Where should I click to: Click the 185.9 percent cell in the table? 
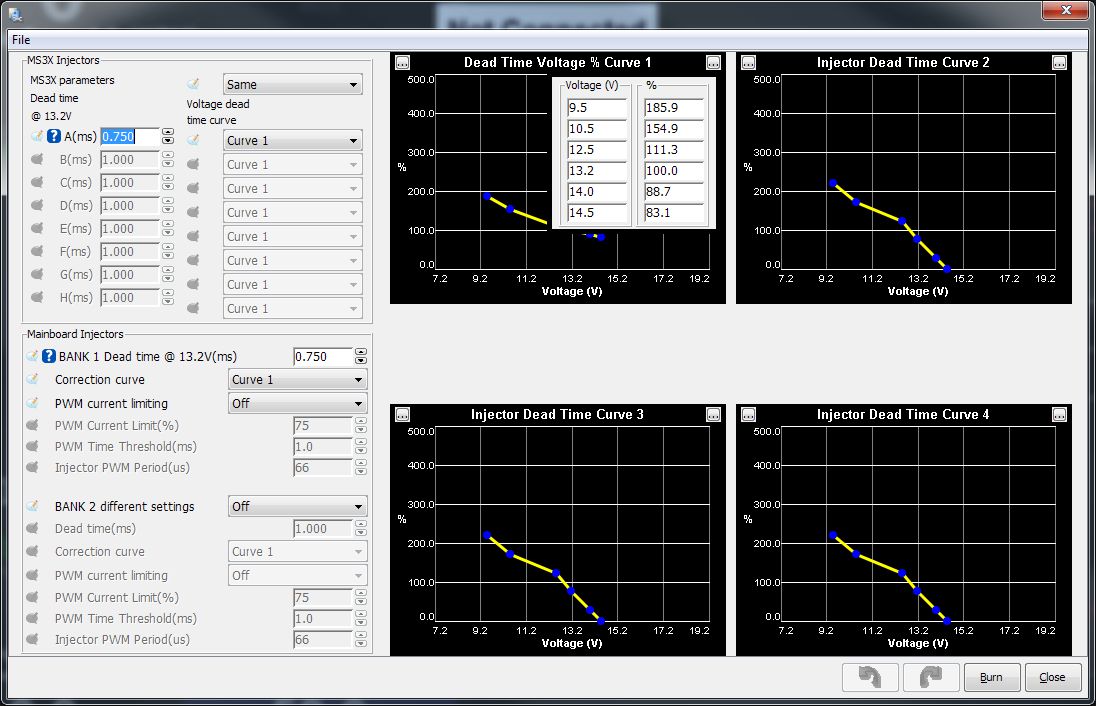[673, 107]
